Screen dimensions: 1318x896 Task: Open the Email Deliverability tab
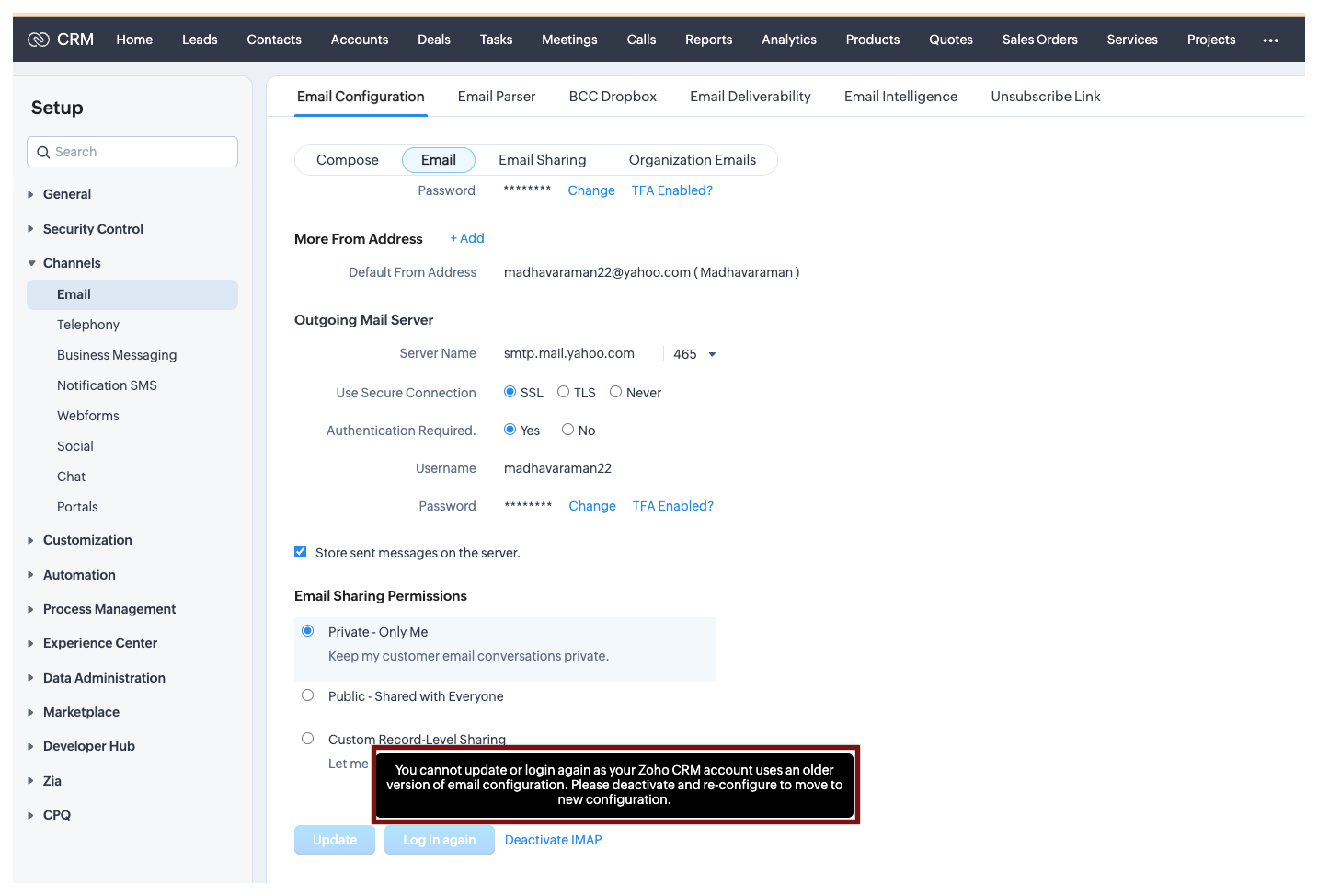(751, 97)
